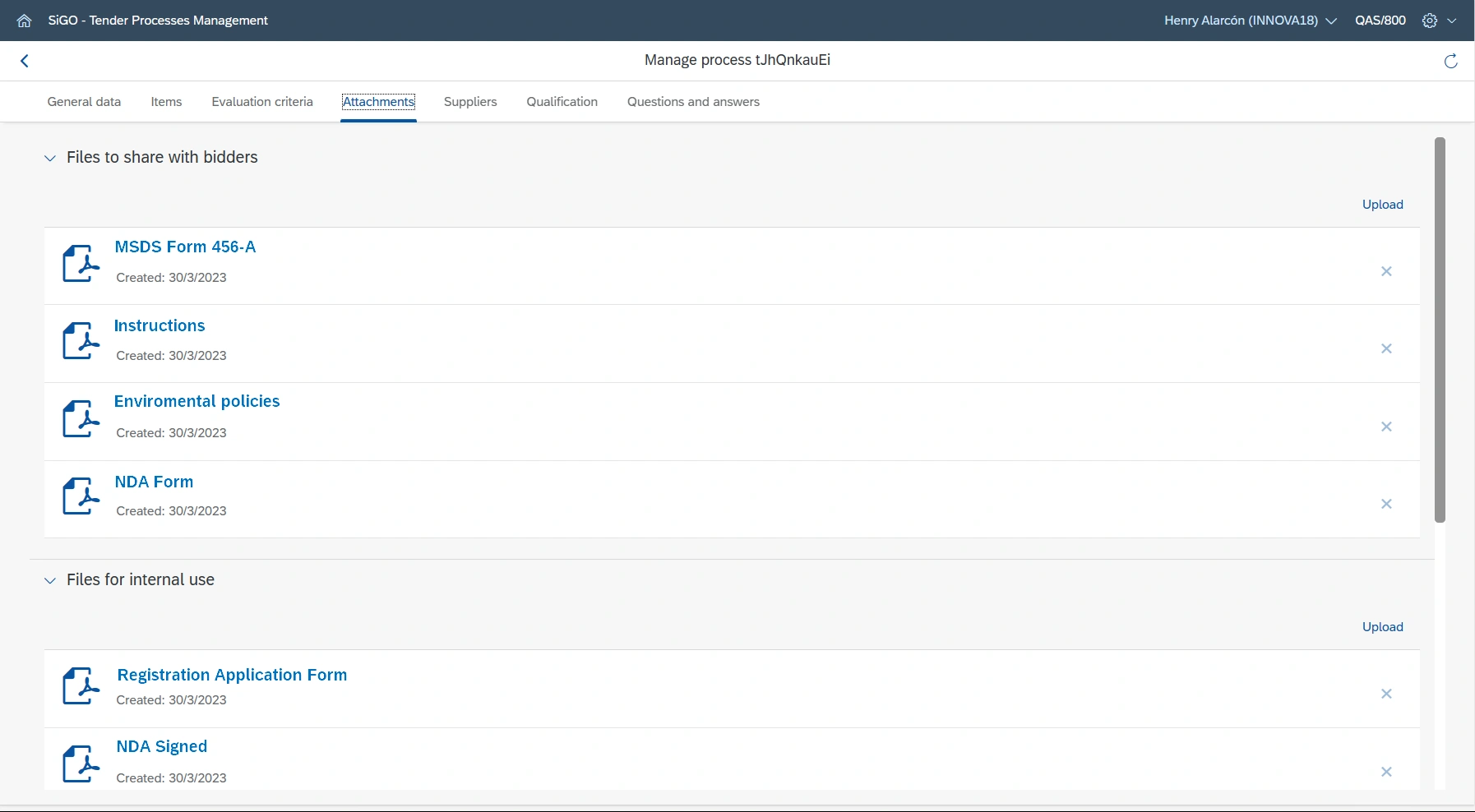The image size is (1475, 812).
Task: Upload a file for internal use
Action: coord(1382,627)
